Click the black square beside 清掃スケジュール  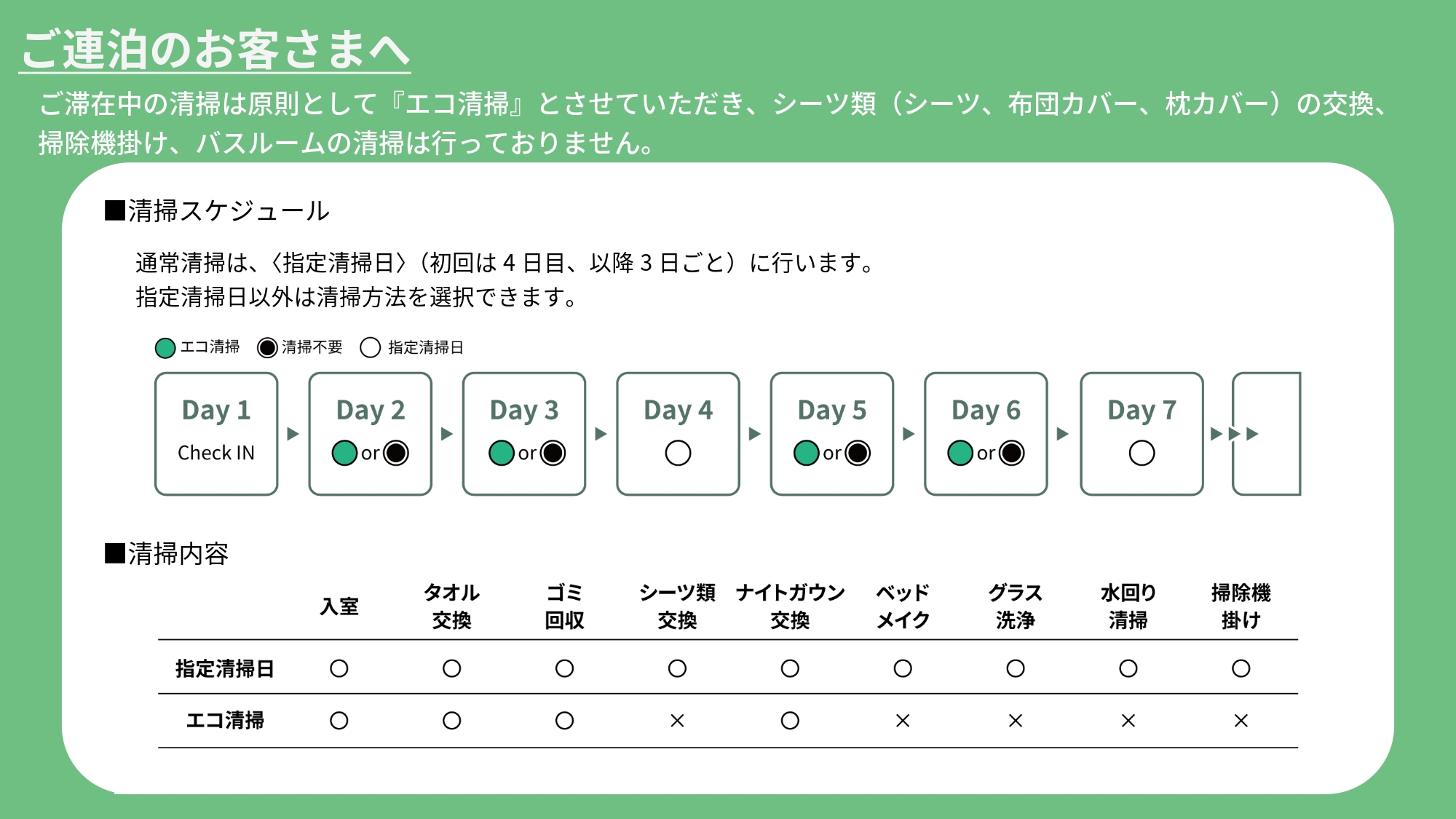(115, 210)
